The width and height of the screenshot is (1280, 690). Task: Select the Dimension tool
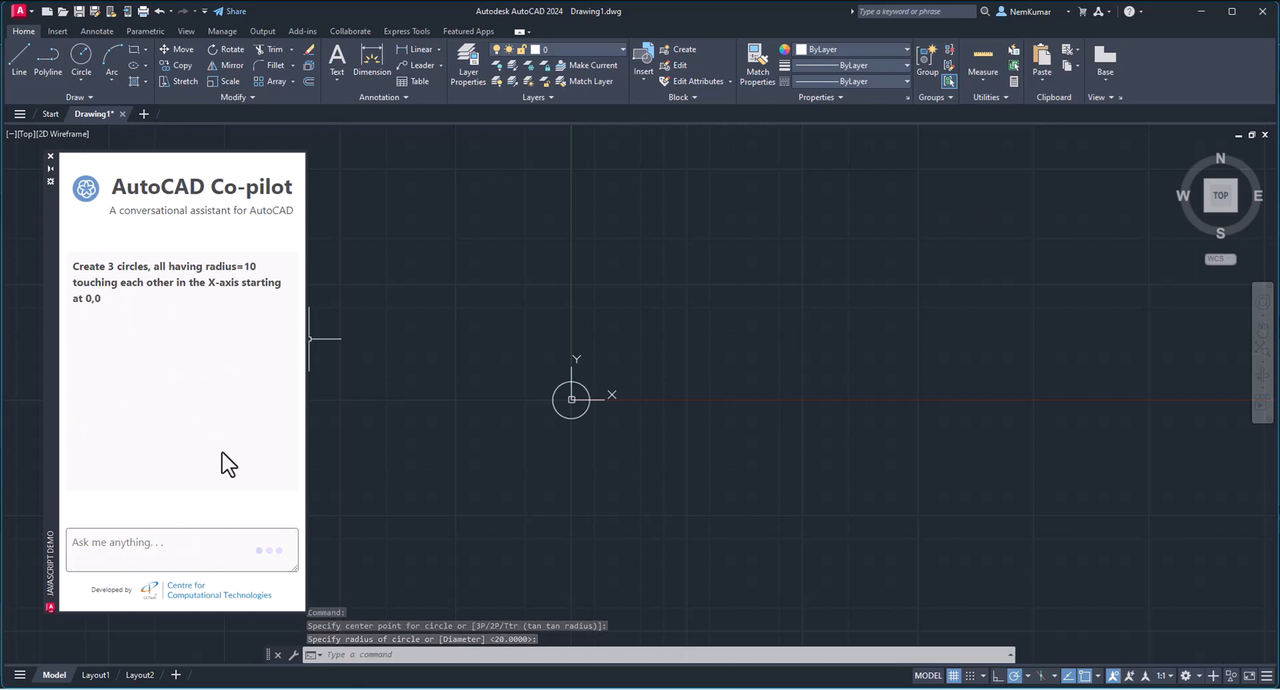click(372, 60)
